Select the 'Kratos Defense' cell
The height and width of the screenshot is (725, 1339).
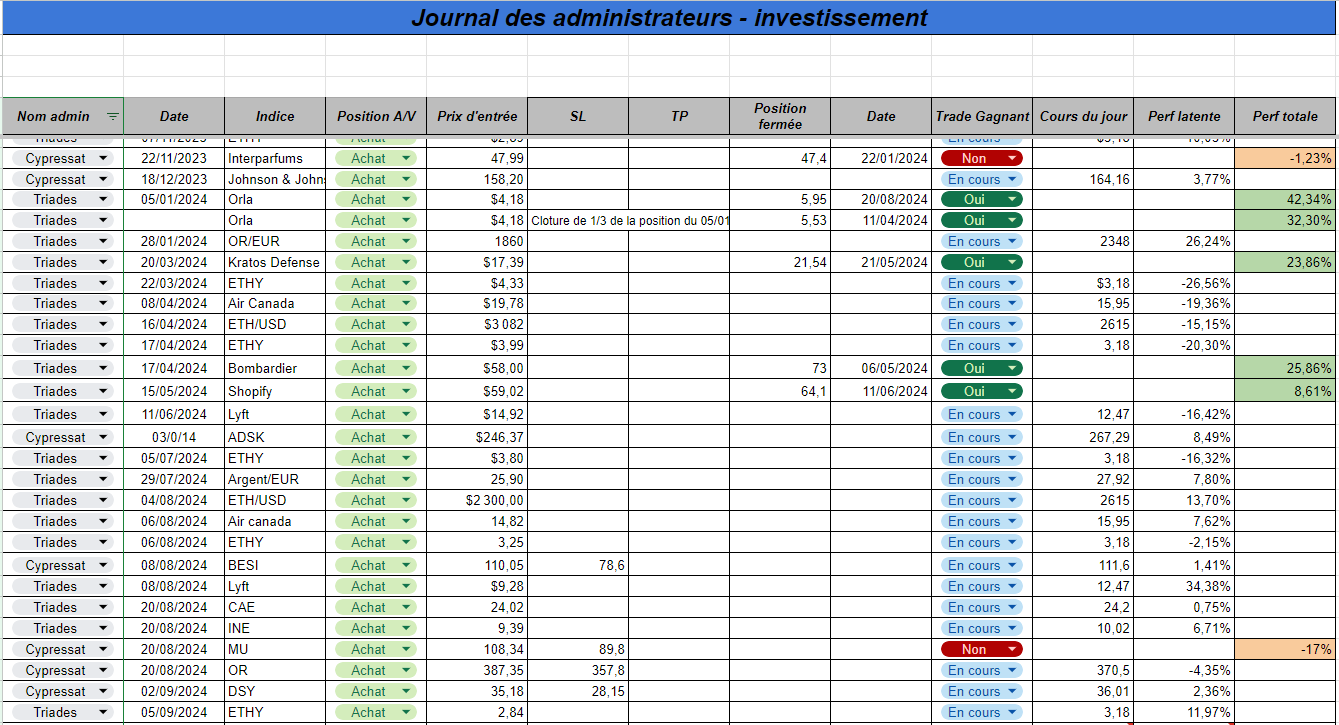point(275,262)
